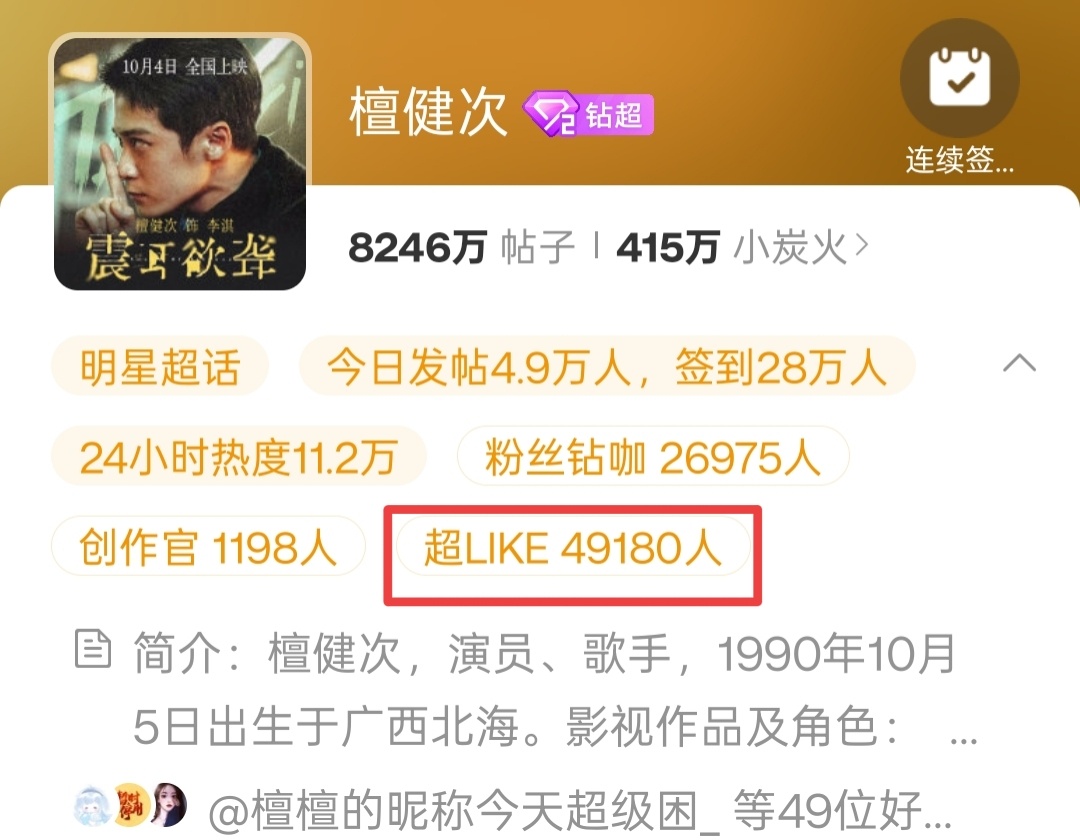
Task: Click the document icon beside 简介
Action: [x=92, y=649]
